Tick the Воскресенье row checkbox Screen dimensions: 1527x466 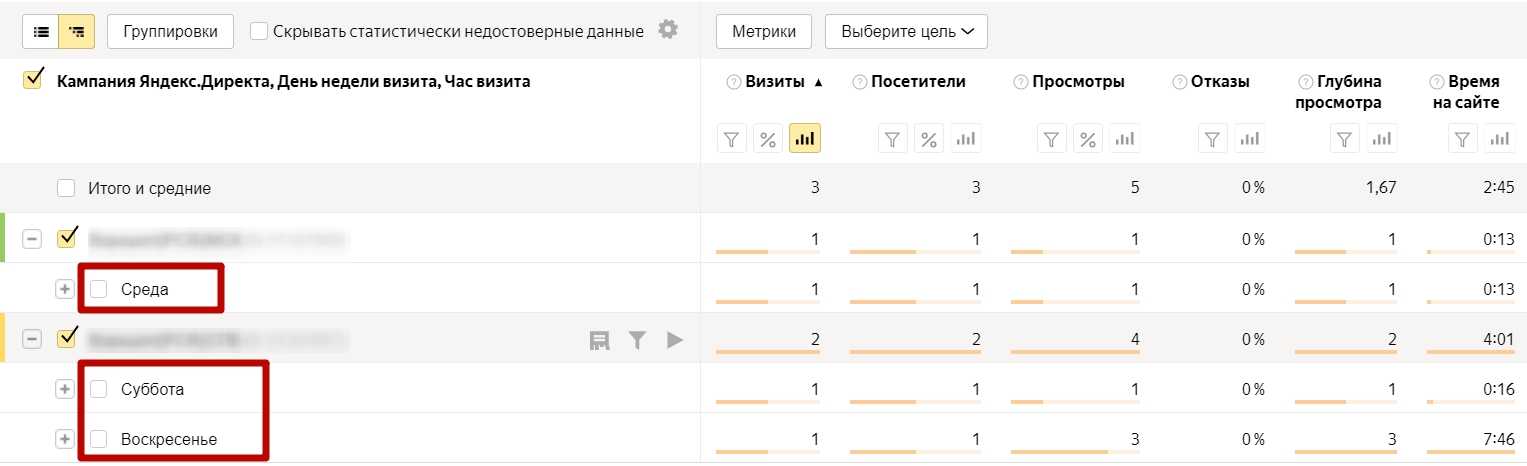pos(98,439)
